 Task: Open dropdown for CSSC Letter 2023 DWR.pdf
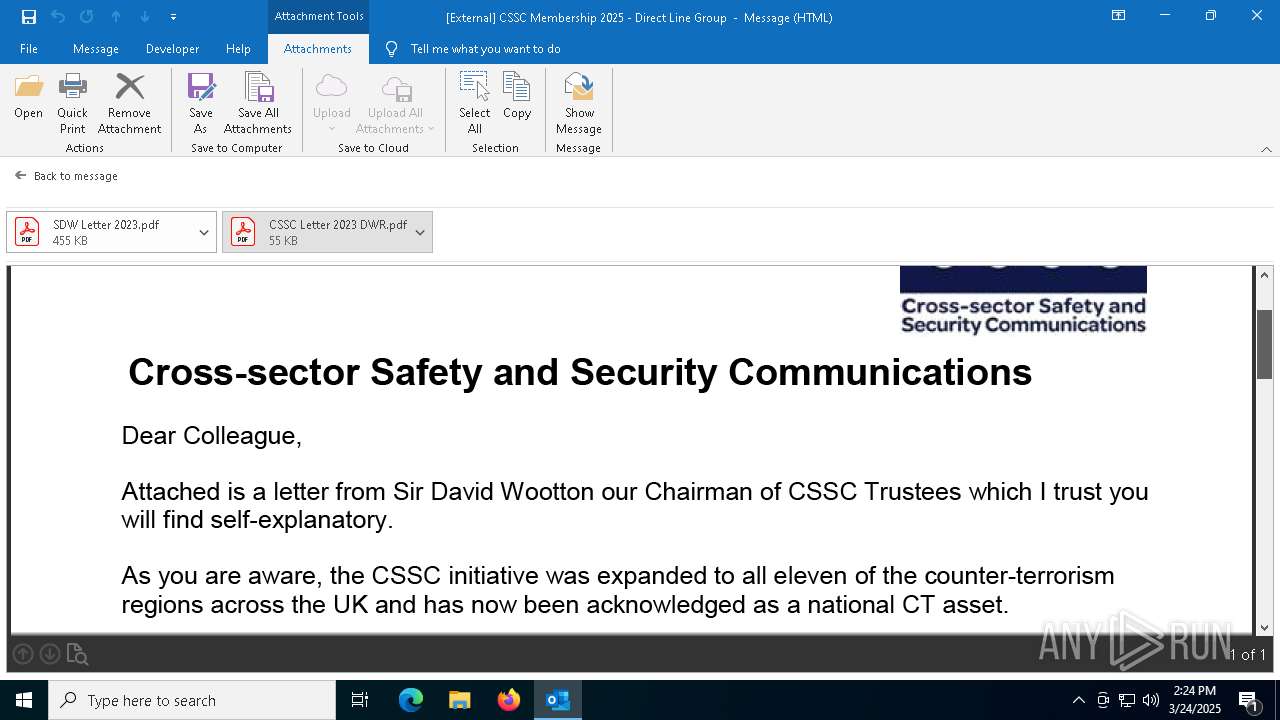click(420, 232)
